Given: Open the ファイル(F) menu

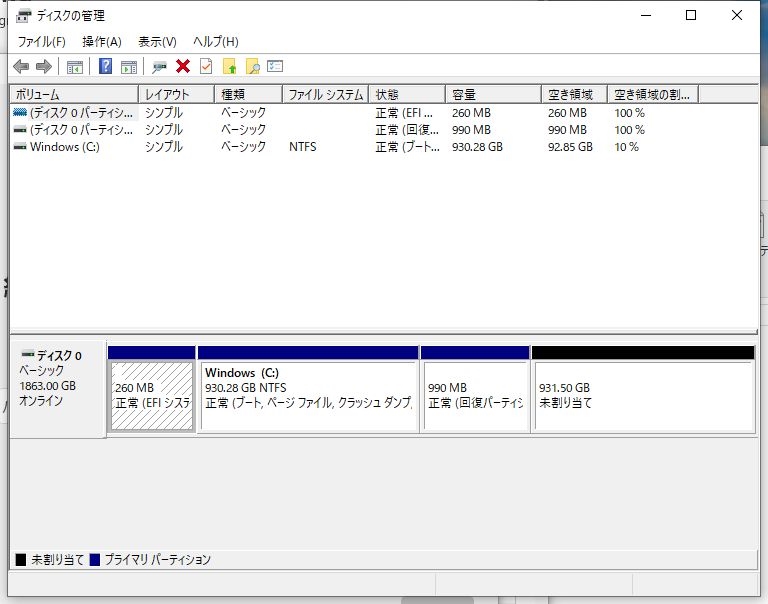Looking at the screenshot, I should tap(42, 42).
